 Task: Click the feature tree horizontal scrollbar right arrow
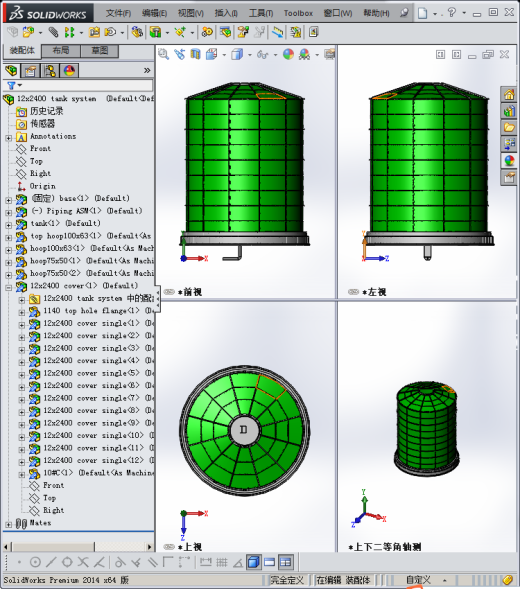coord(150,547)
